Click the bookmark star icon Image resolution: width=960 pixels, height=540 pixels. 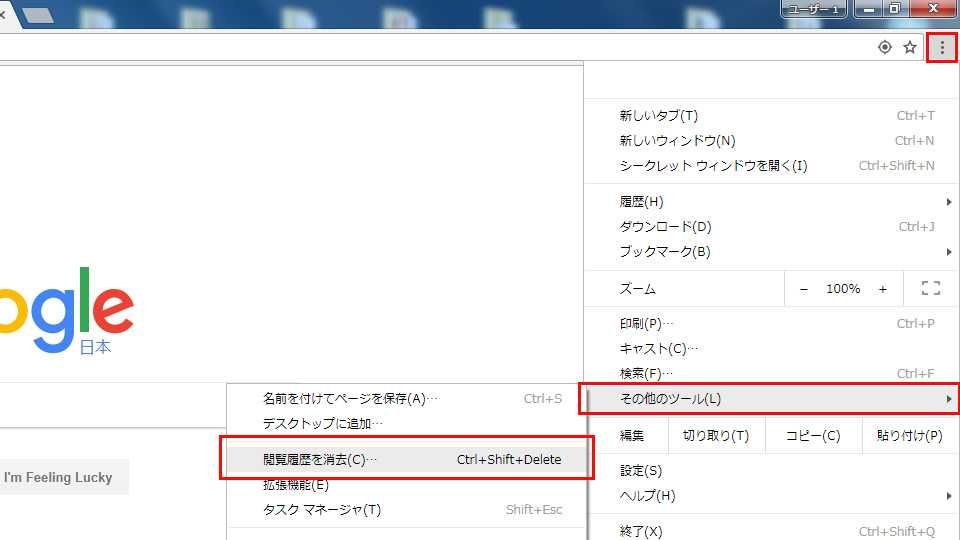[x=910, y=47]
